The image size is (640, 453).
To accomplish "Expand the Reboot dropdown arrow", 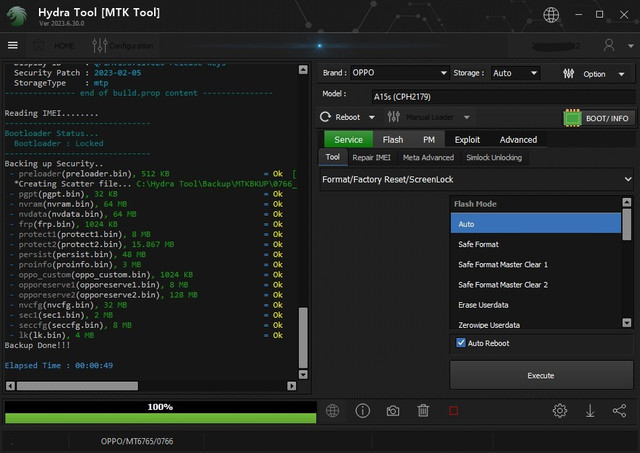I will (x=371, y=118).
